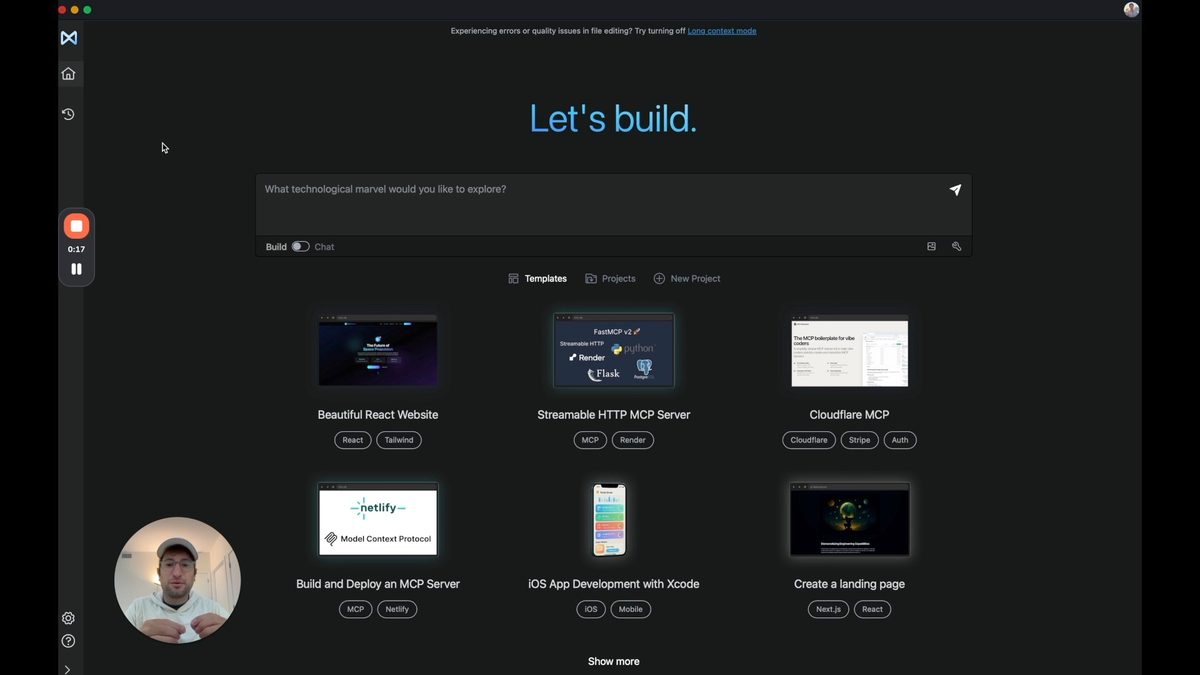Click the app logo at sidebar top
This screenshot has height=675, width=1200.
(x=68, y=38)
